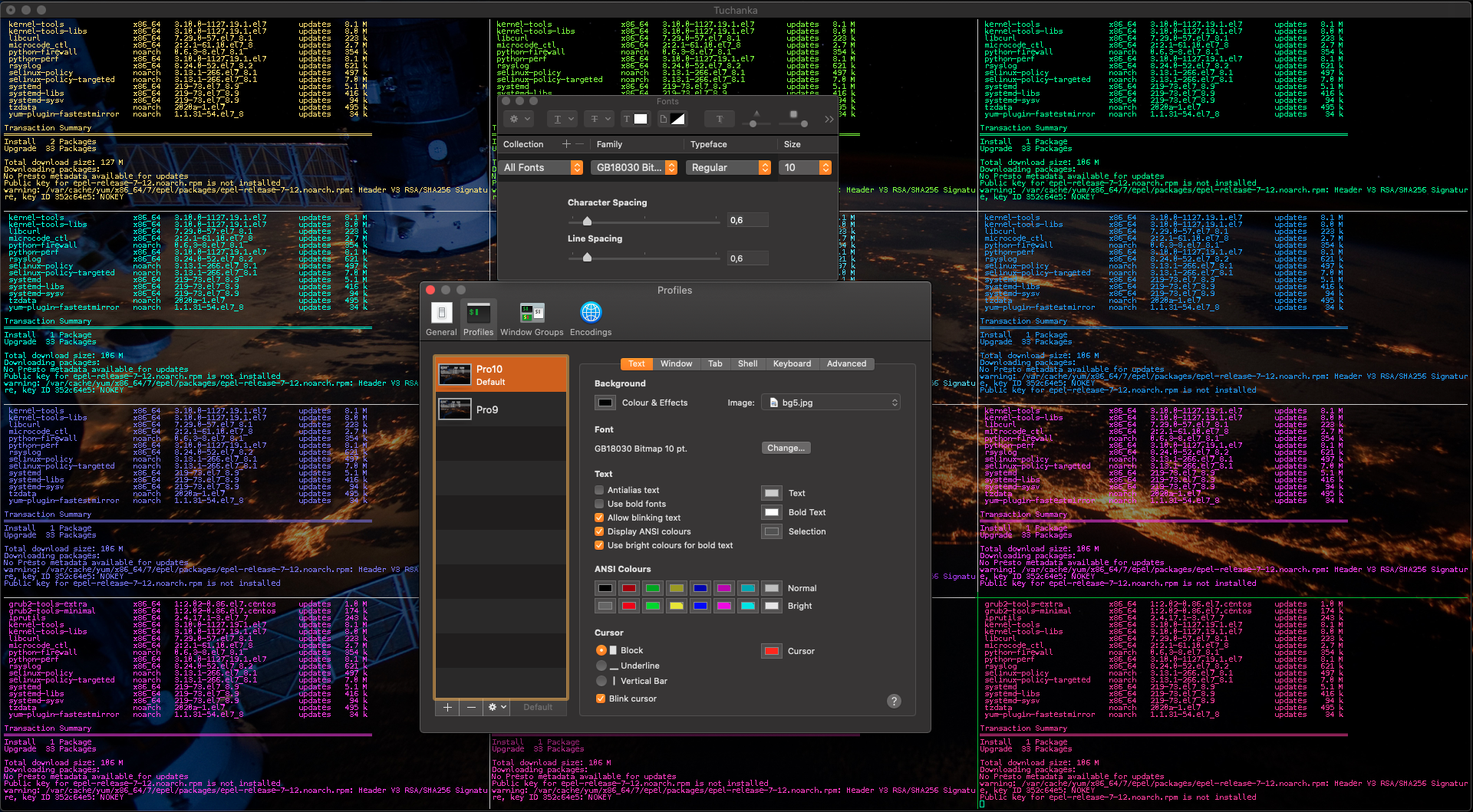The image size is (1473, 812).
Task: Toggle Display ANSI colours checkbox
Action: (599, 531)
